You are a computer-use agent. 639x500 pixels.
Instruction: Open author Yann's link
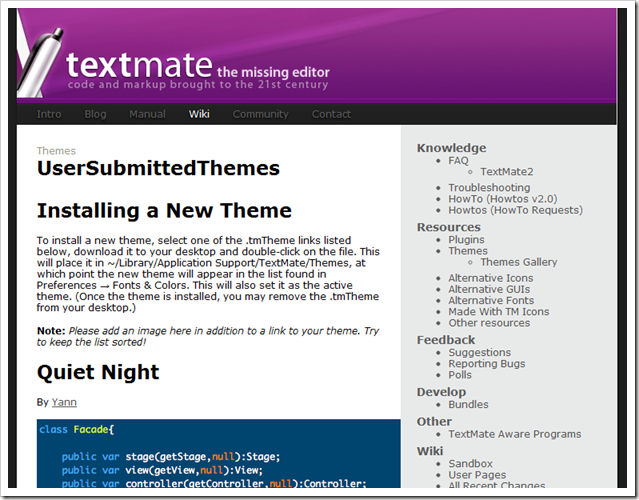64,402
